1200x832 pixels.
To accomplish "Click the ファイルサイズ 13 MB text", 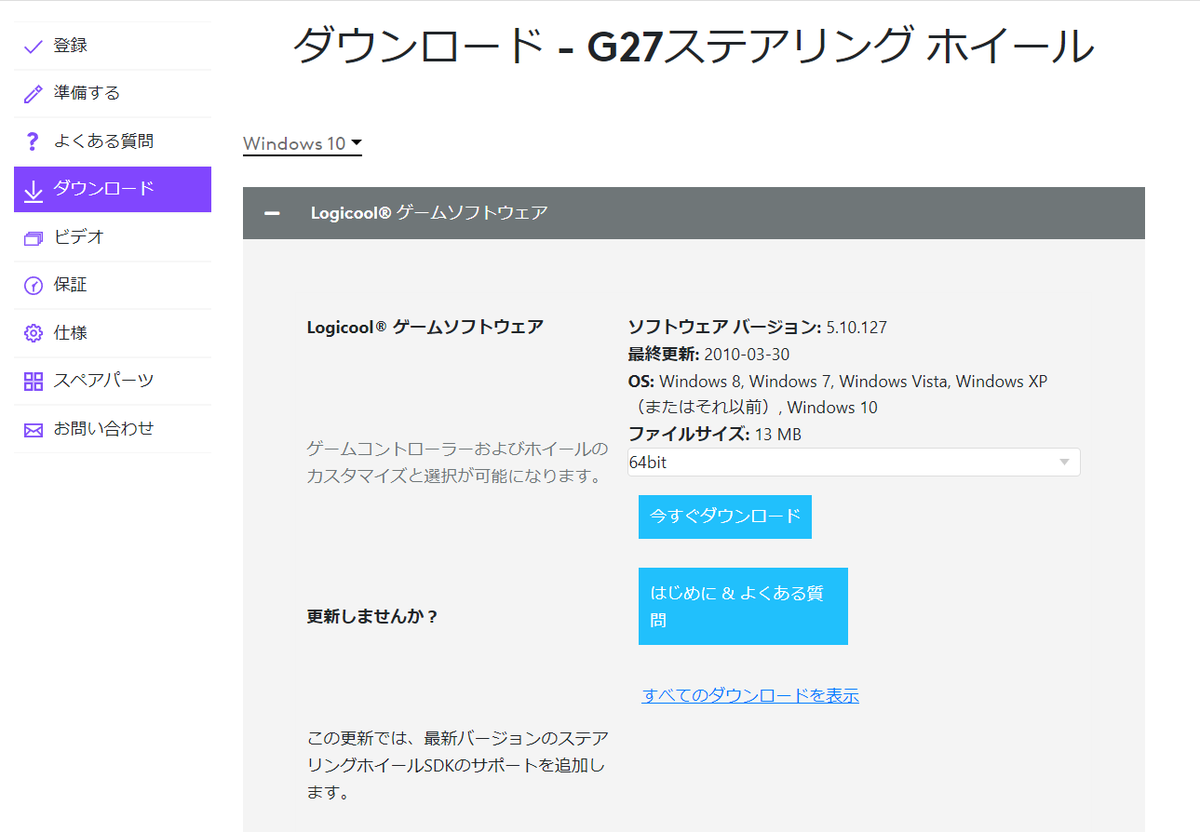I will pos(714,434).
